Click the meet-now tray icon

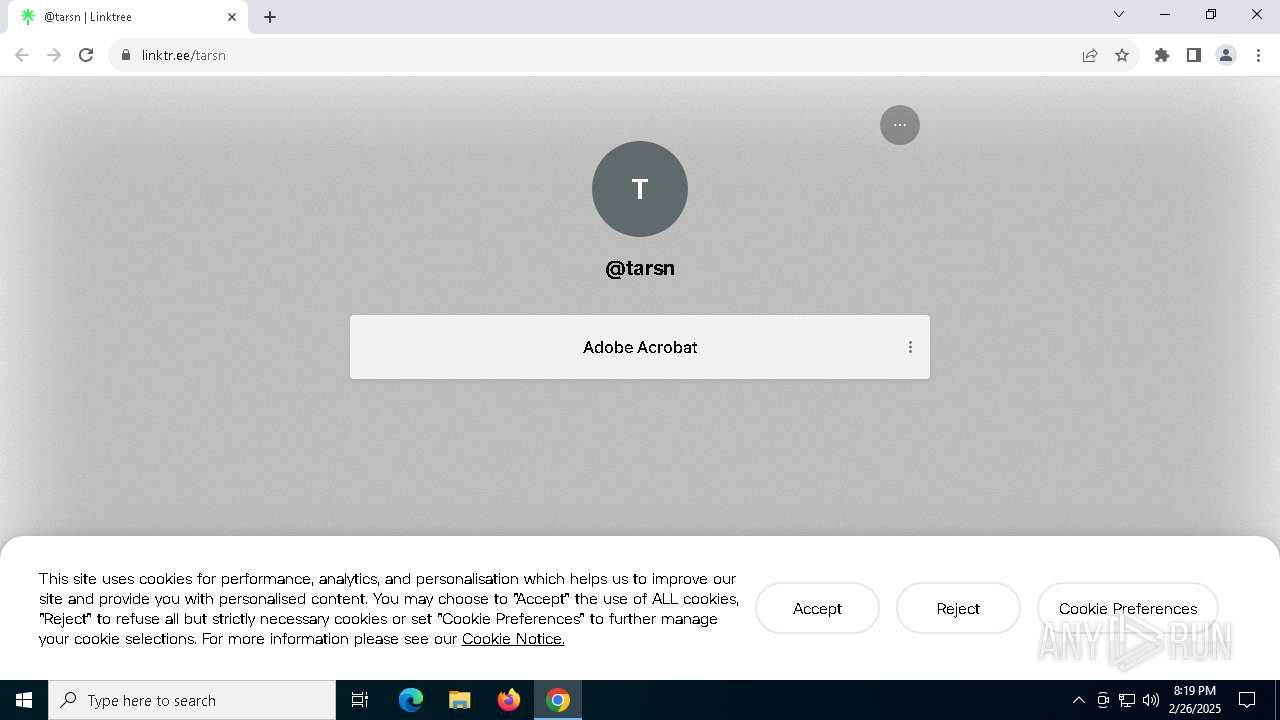[1103, 700]
